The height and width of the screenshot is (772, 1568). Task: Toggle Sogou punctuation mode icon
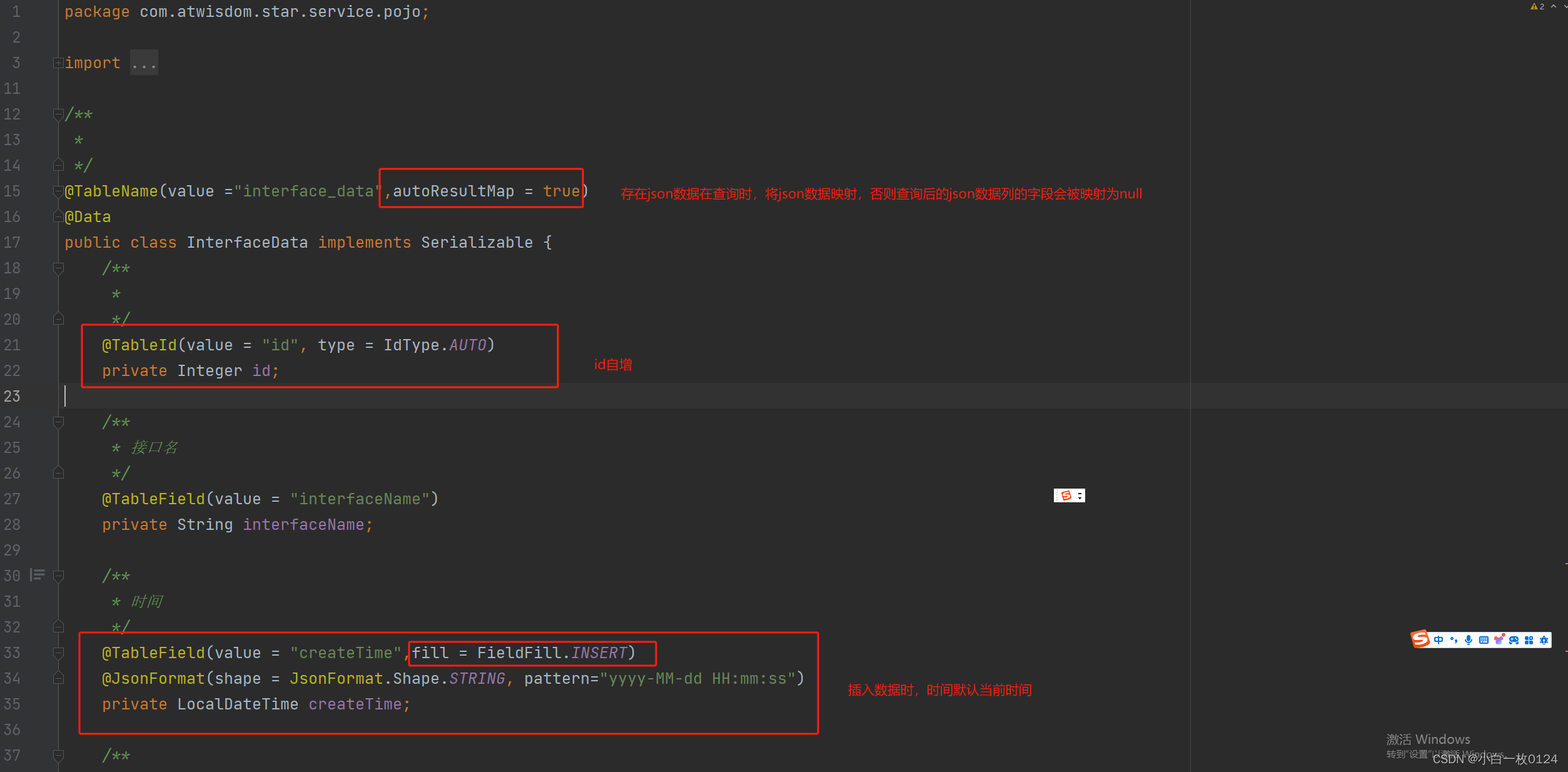1454,640
